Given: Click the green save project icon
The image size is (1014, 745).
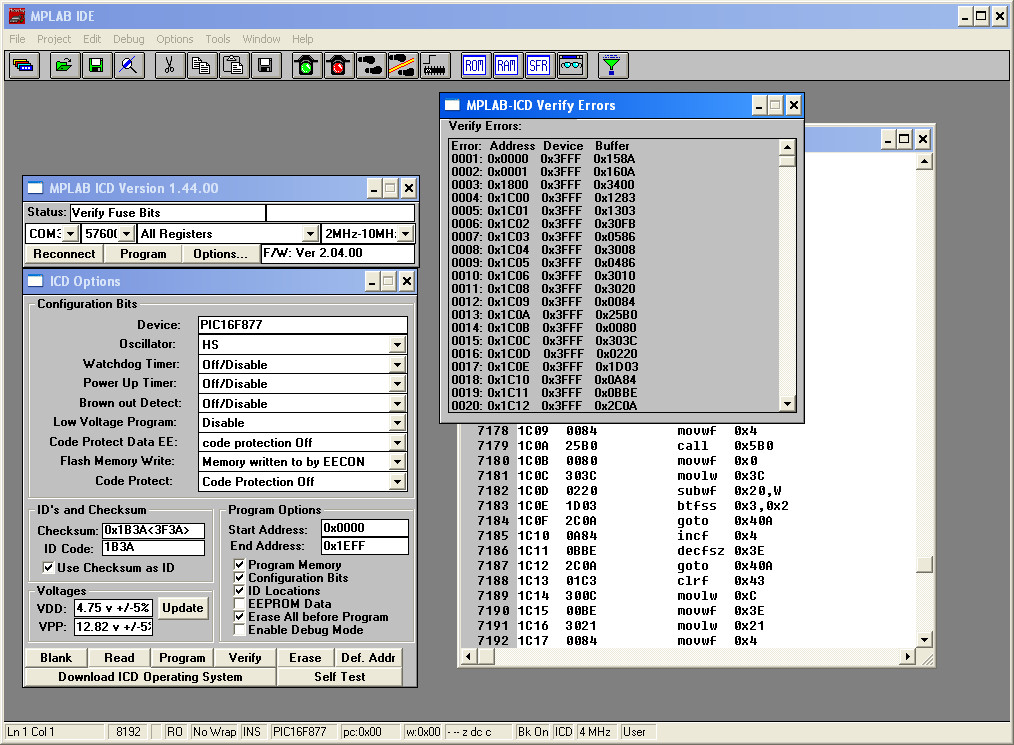Looking at the screenshot, I should pos(96,65).
